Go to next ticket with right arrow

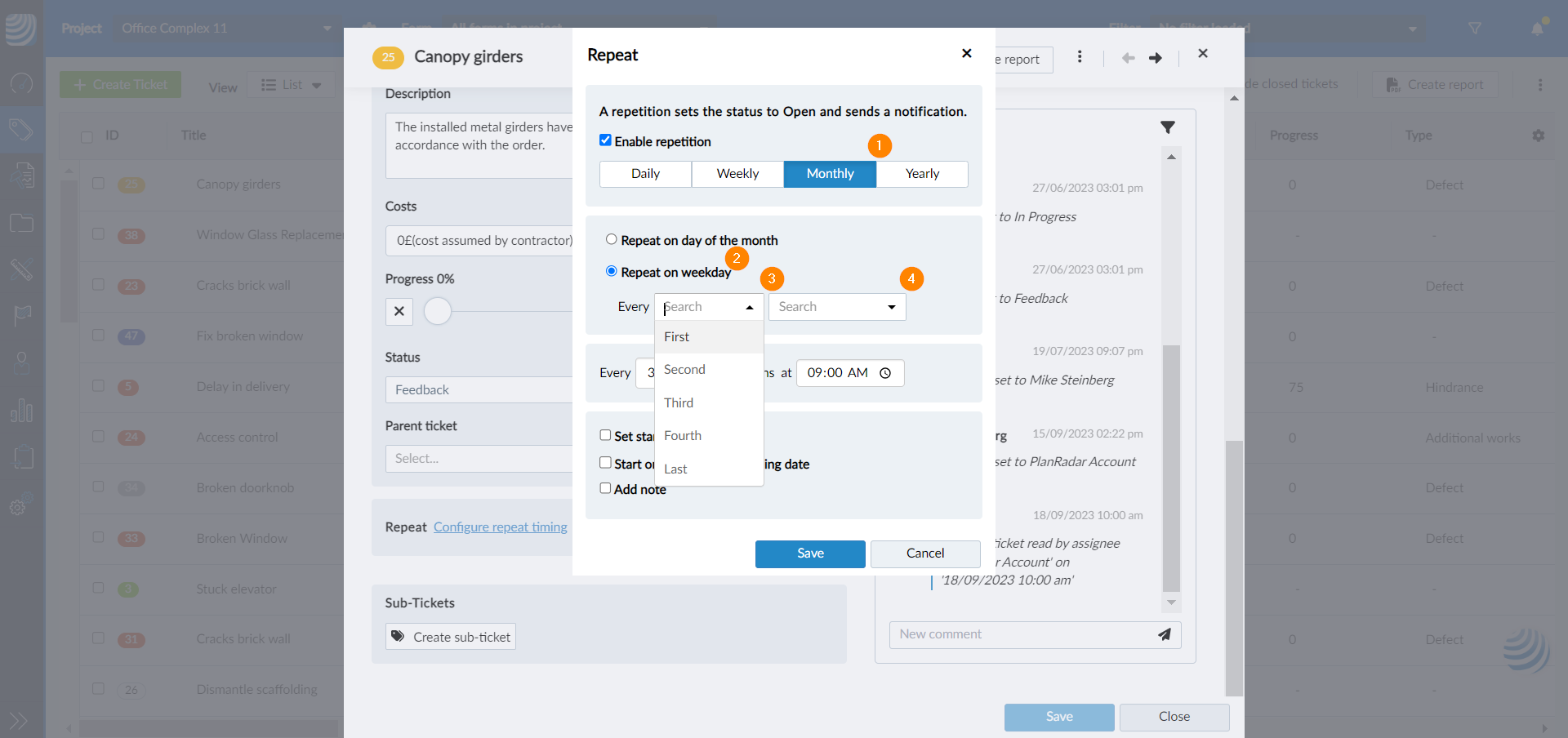1155,58
